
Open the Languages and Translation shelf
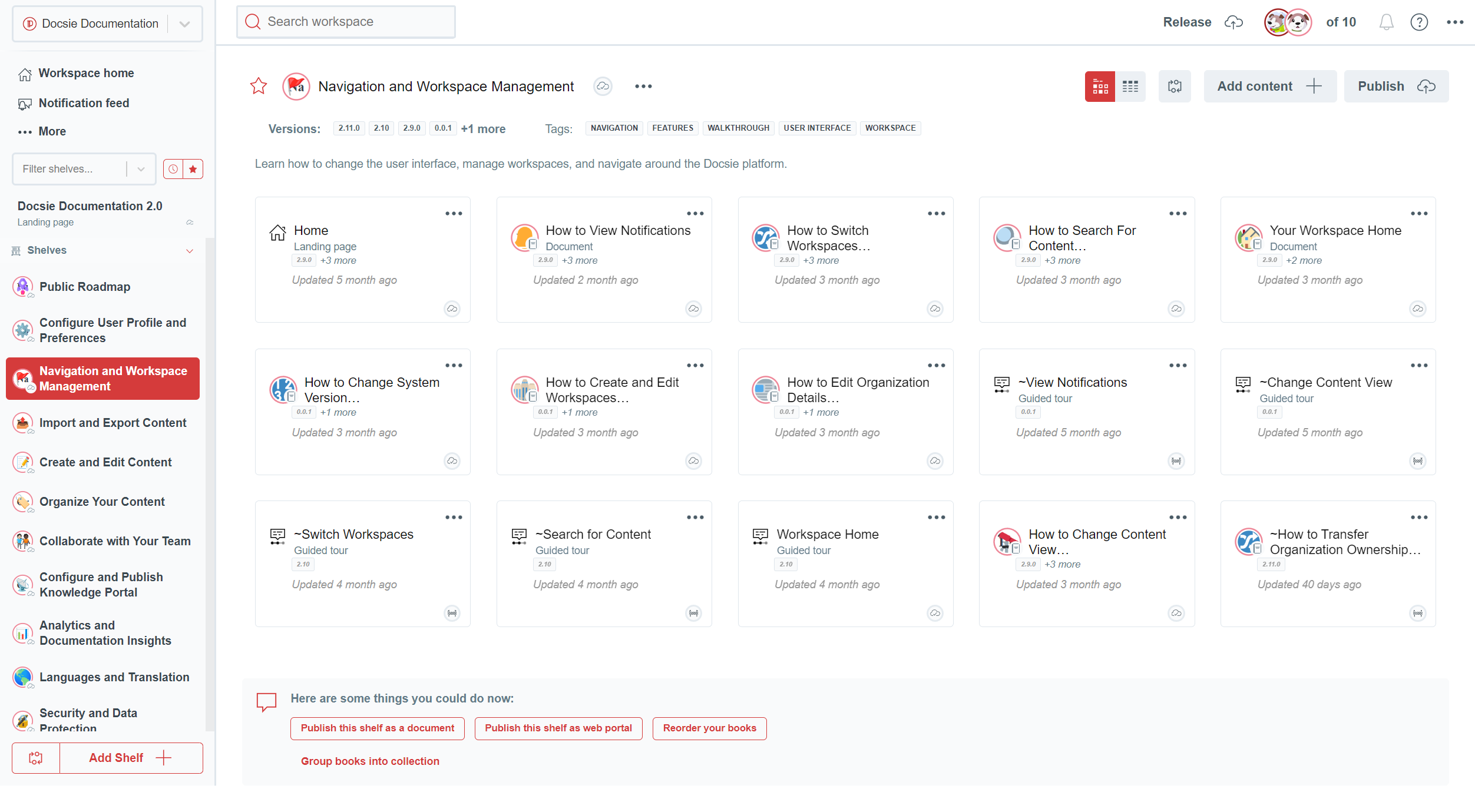[104, 677]
